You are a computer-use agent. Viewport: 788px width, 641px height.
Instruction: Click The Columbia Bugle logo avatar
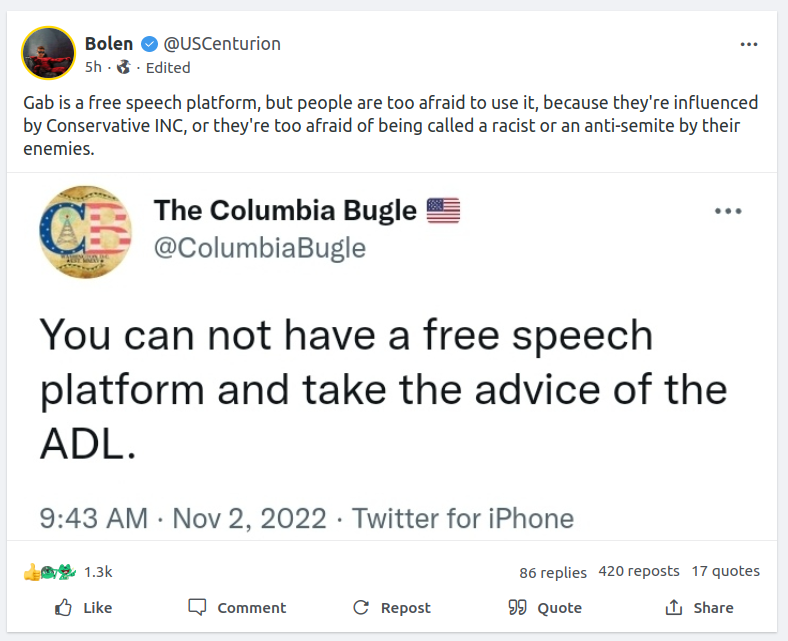coord(85,231)
